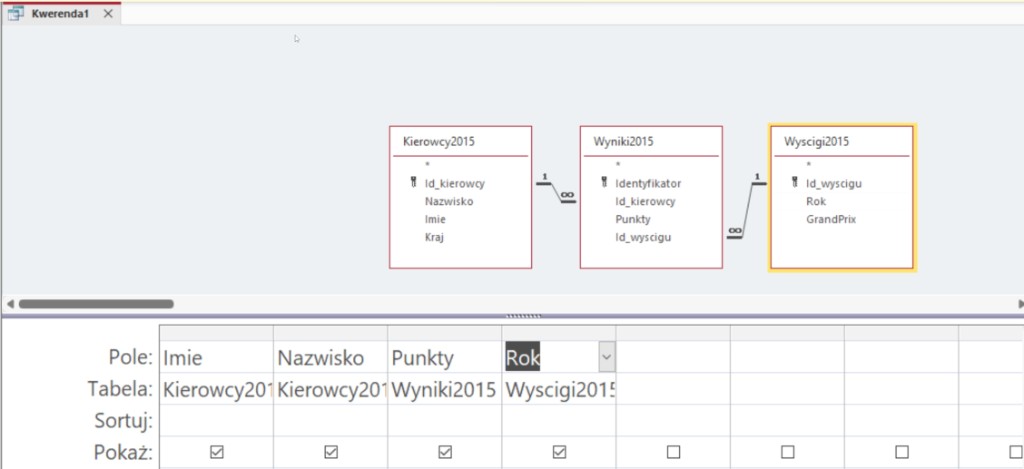This screenshot has height=469, width=1024.
Task: Select the Kraj field in Kierowcy2015
Action: [434, 237]
